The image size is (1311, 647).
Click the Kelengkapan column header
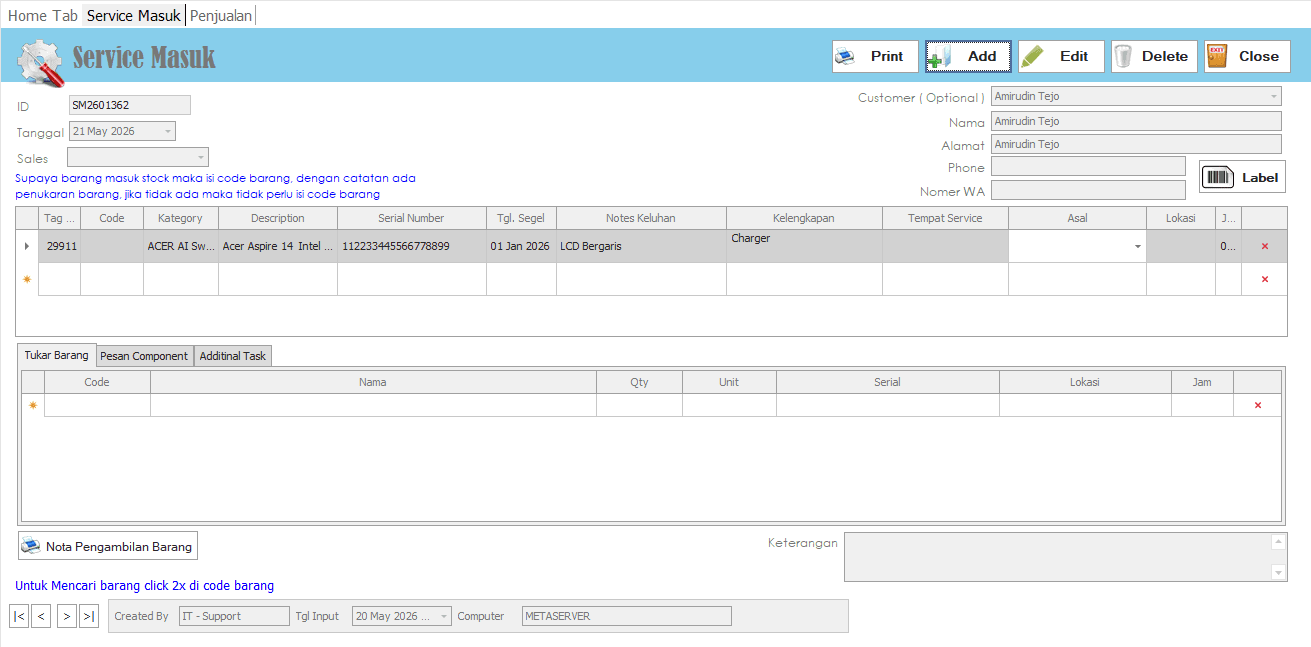pyautogui.click(x=804, y=218)
